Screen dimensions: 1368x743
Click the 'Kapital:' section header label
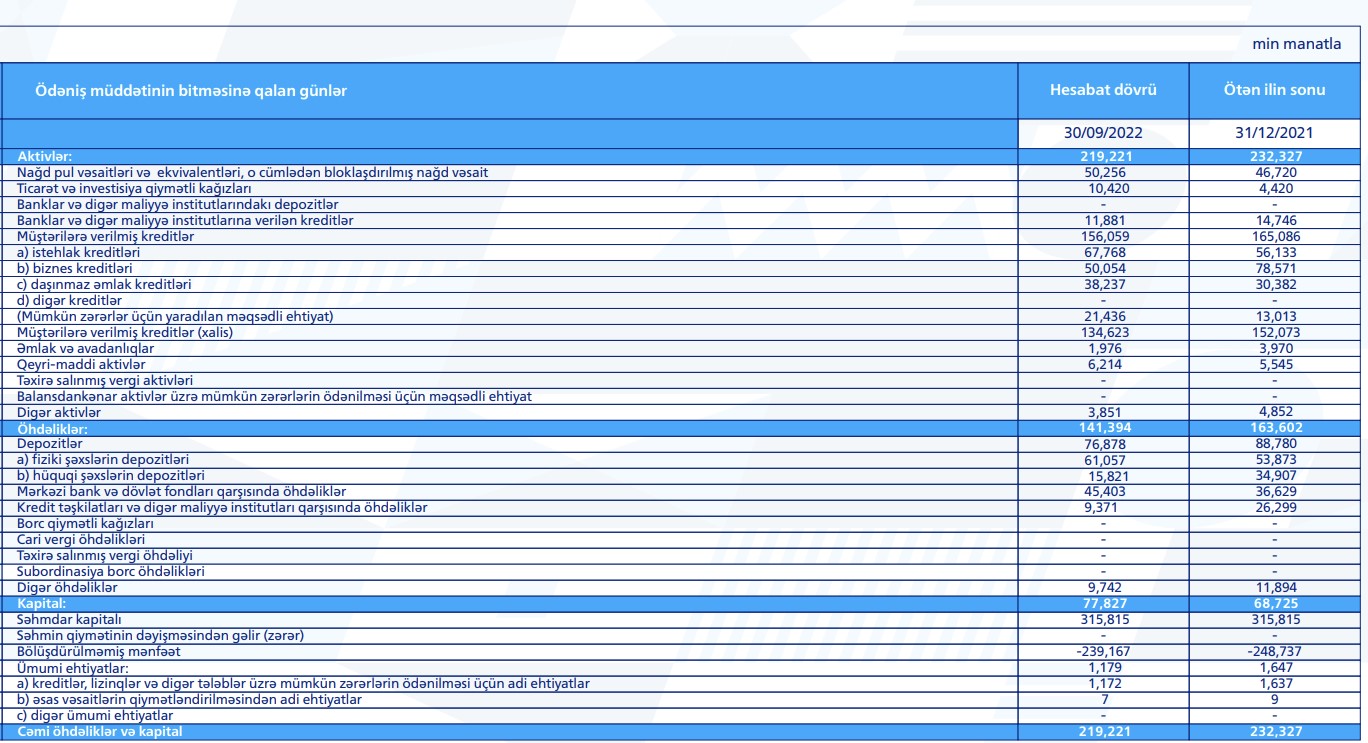pyautogui.click(x=42, y=605)
